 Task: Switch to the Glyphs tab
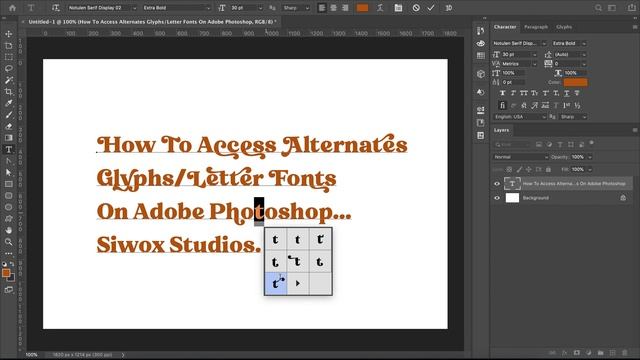point(564,27)
